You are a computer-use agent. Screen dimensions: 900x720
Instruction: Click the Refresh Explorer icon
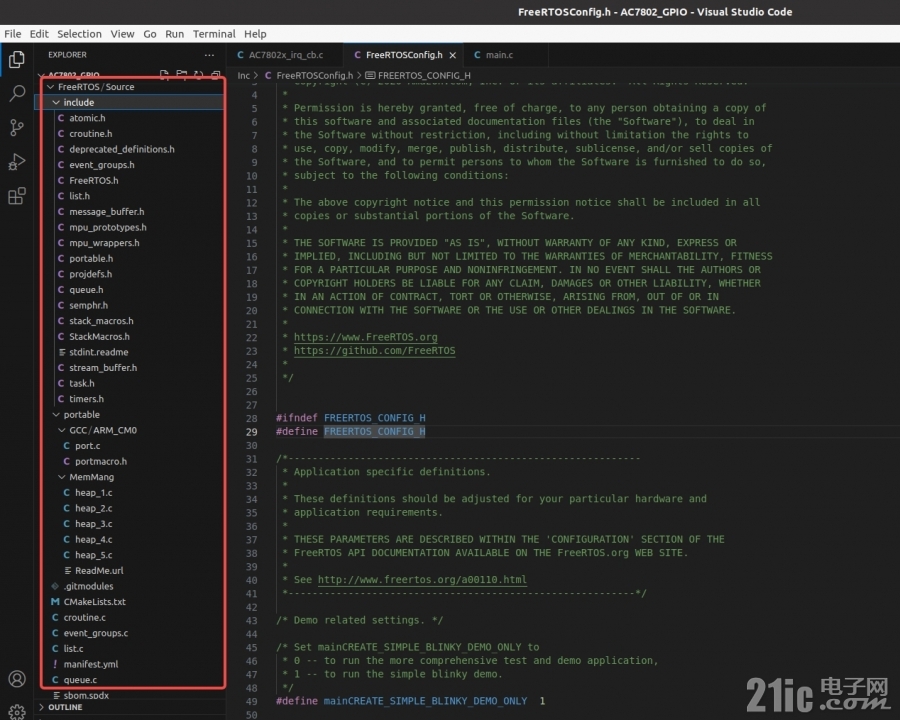click(x=199, y=75)
